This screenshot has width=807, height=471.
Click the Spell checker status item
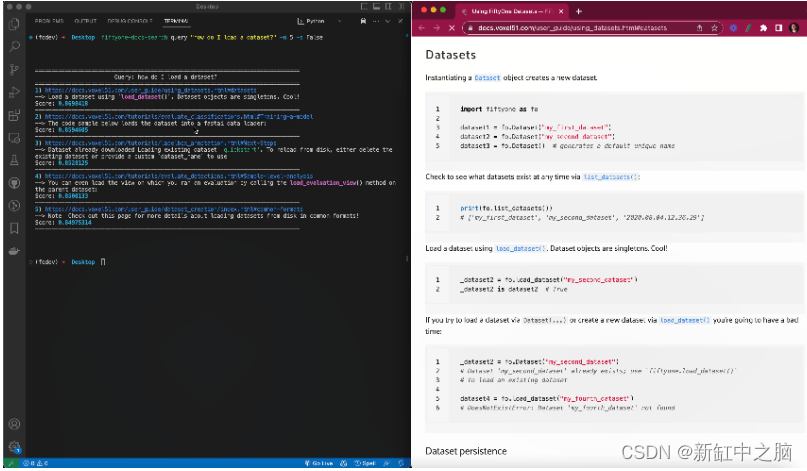[x=365, y=463]
